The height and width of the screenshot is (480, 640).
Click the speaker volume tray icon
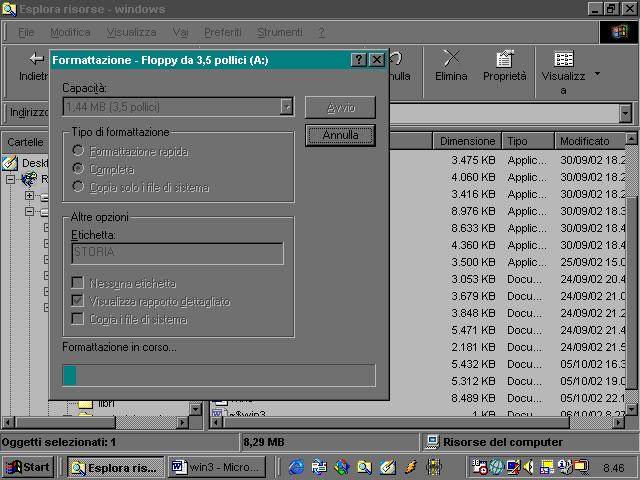(x=529, y=467)
